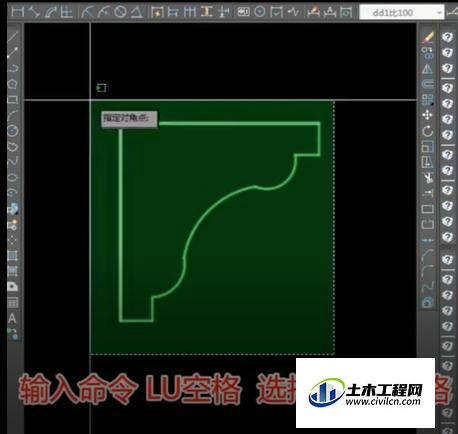Viewport: 458px width, 434px height.
Task: Select the Line tool in Draw toolbar
Action: click(x=12, y=36)
